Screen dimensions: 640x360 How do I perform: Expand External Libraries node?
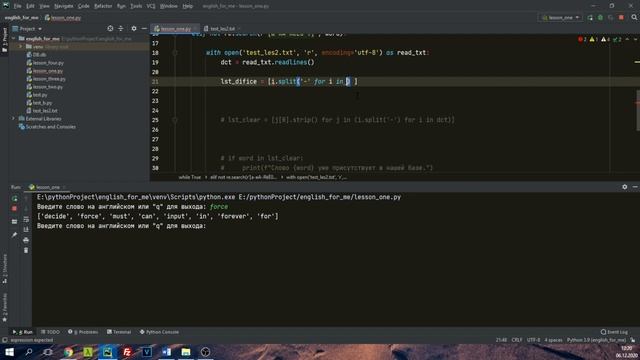point(13,119)
